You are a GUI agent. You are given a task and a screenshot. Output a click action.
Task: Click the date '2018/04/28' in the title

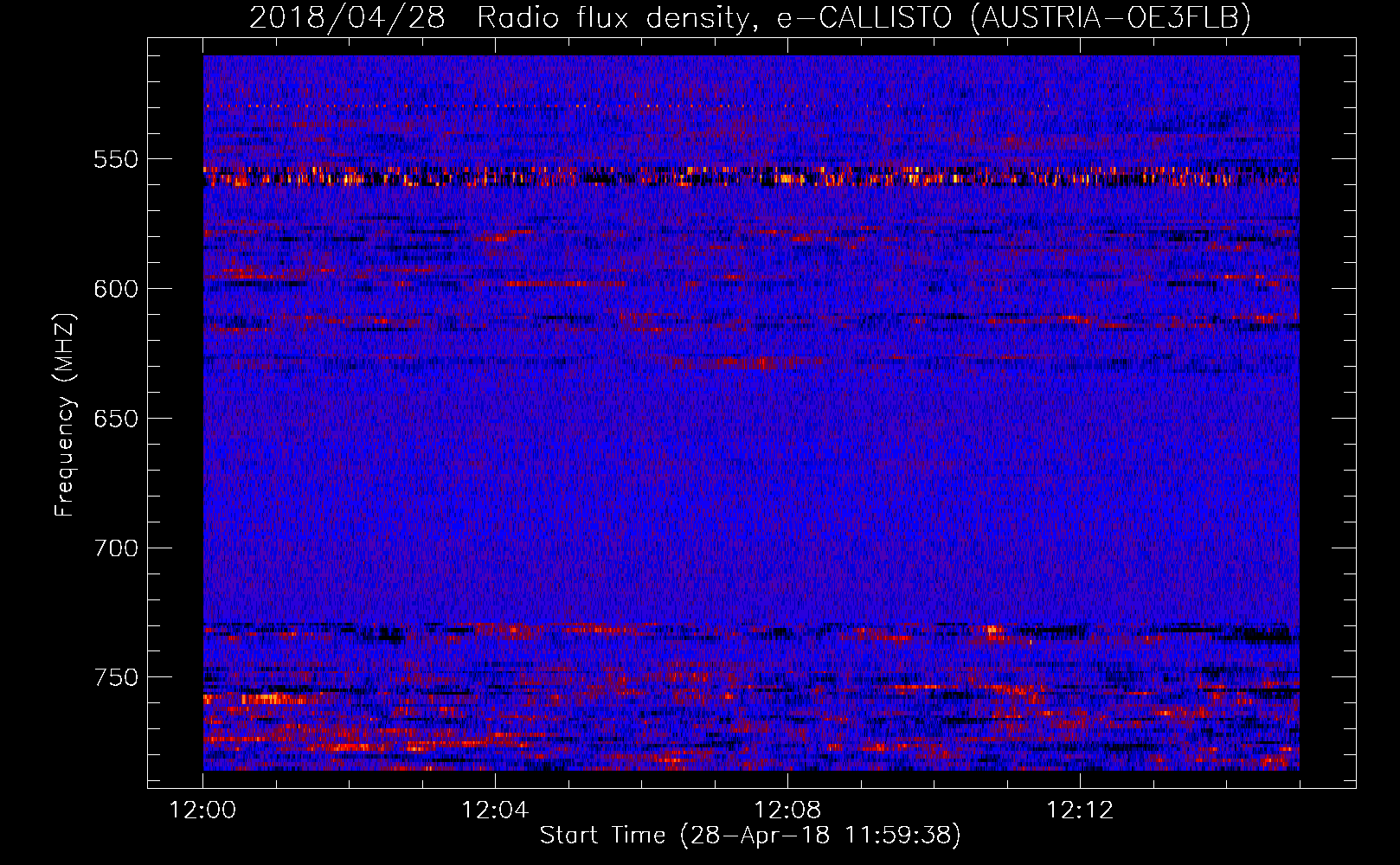coord(347,17)
